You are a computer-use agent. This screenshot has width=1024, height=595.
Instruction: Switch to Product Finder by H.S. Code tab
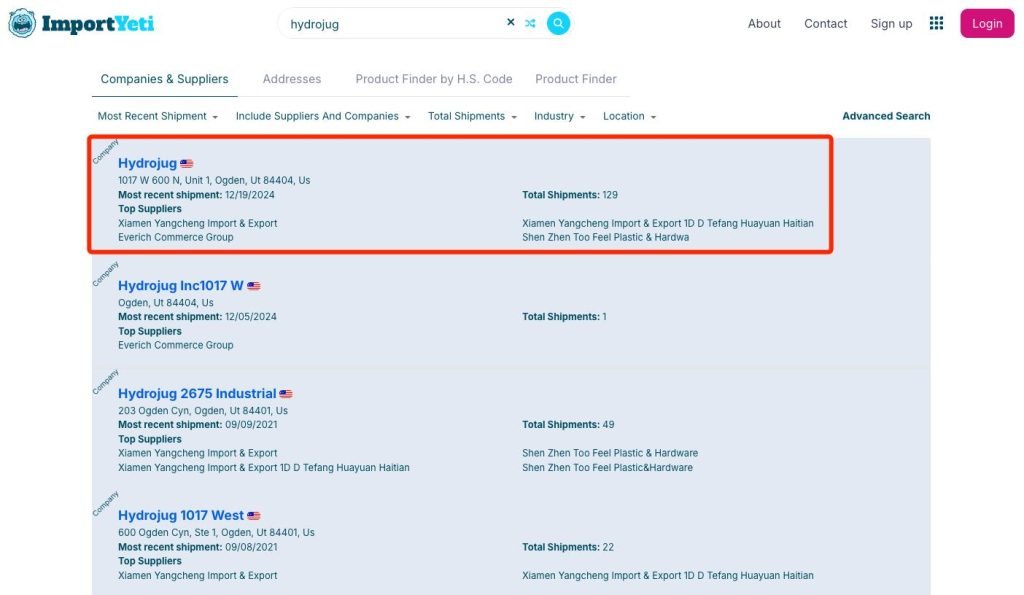[x=434, y=79]
